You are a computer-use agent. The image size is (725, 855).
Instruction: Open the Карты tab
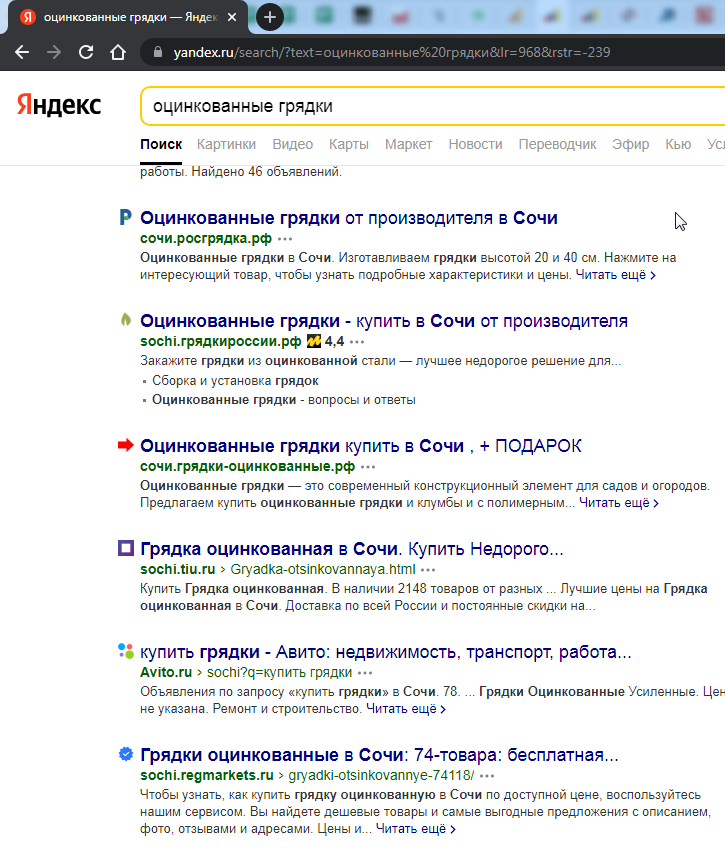[349, 144]
